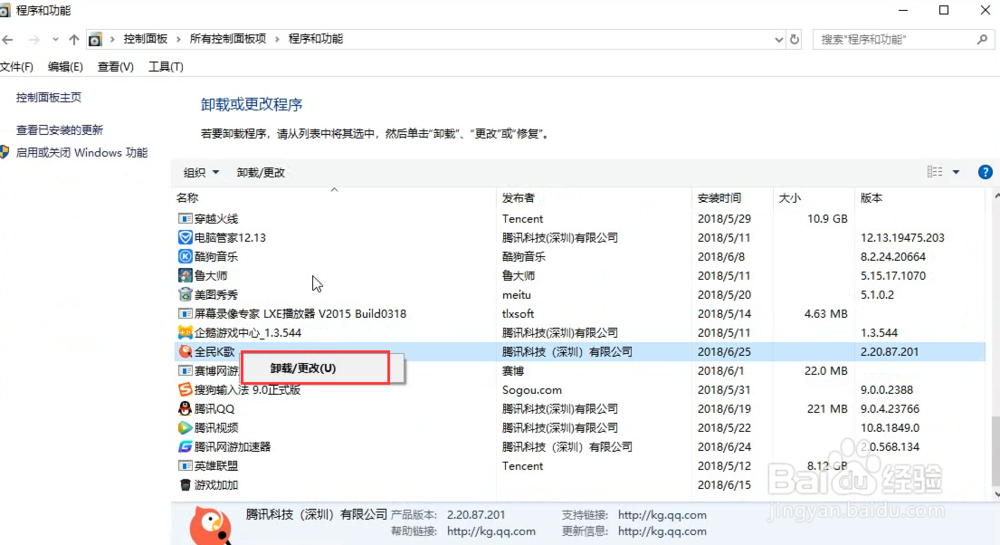This screenshot has height=545, width=1000.
Task: Open the 工具(T) menu
Action: coord(166,67)
